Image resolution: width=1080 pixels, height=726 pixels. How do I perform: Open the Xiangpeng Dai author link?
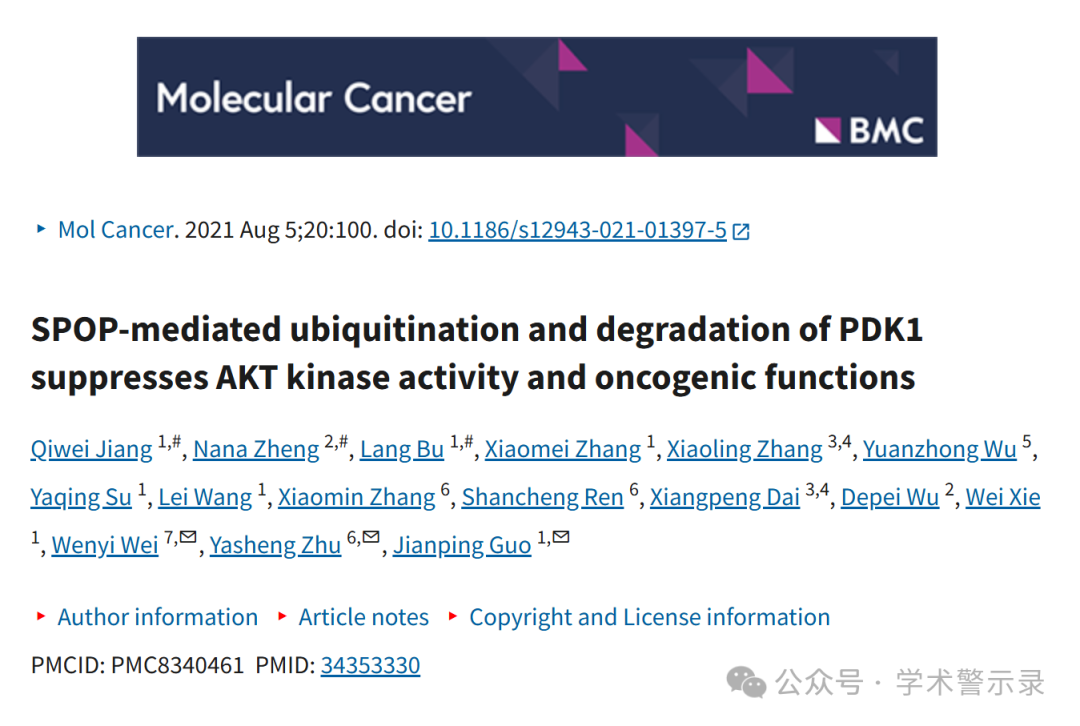pyautogui.click(x=725, y=497)
